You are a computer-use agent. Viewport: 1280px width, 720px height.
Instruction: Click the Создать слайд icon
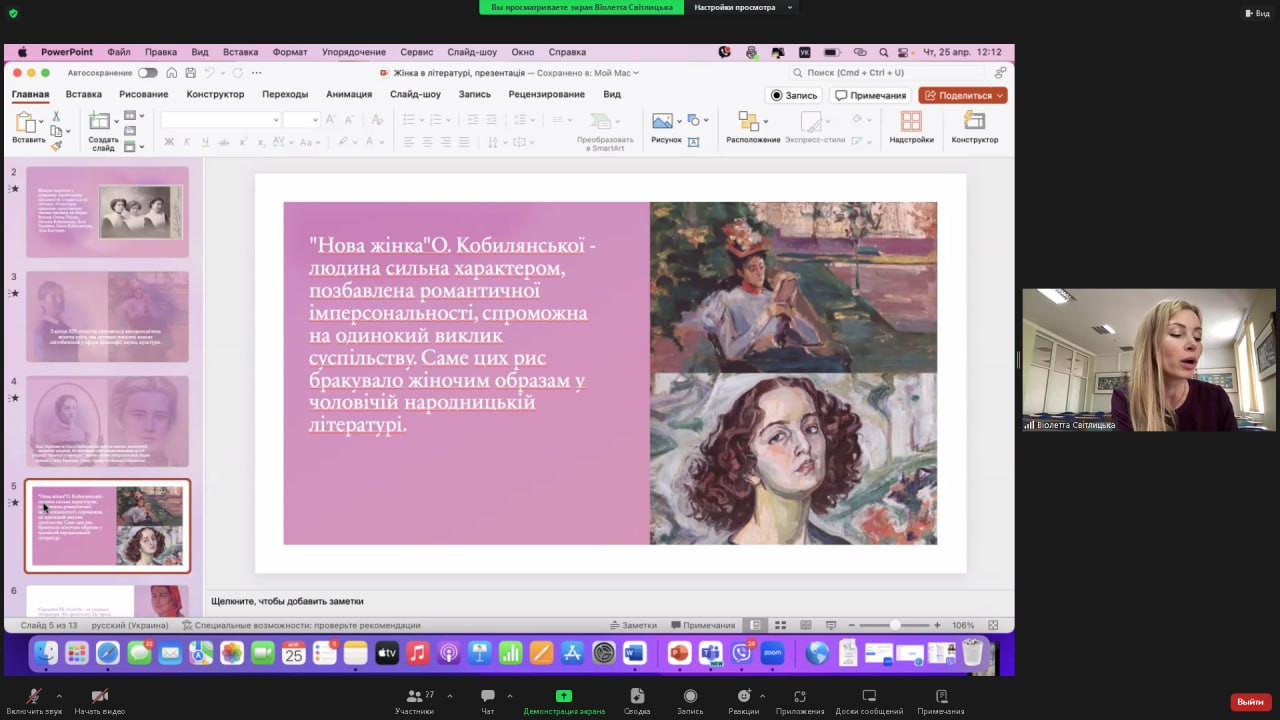pyautogui.click(x=100, y=122)
